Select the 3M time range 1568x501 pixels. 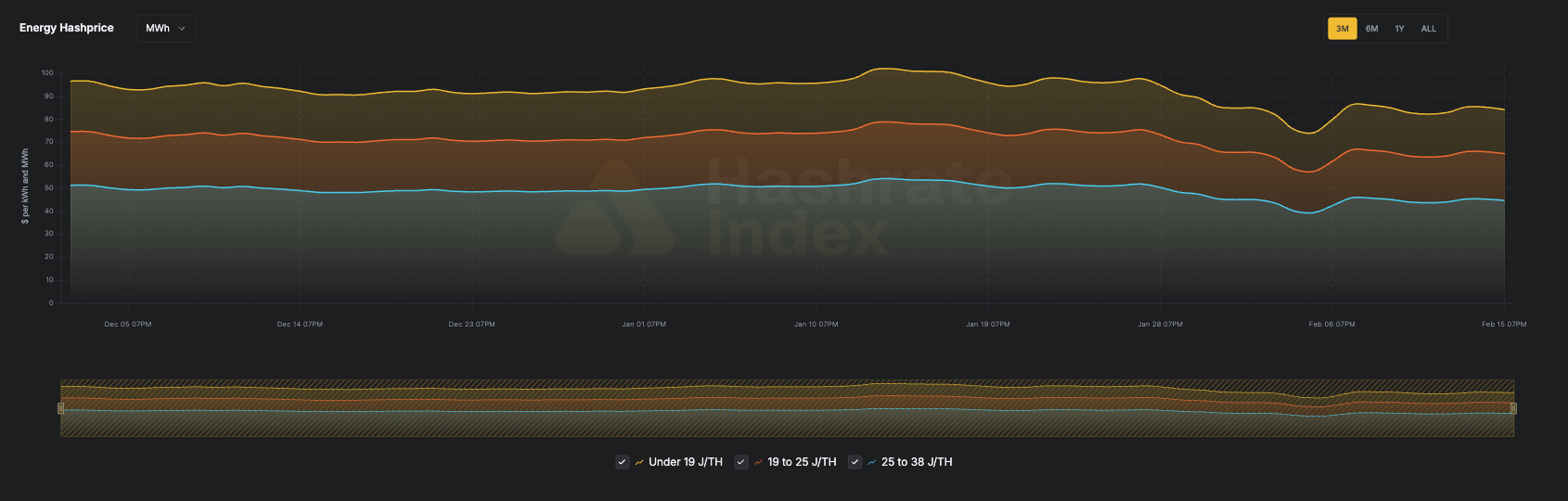pos(1342,29)
